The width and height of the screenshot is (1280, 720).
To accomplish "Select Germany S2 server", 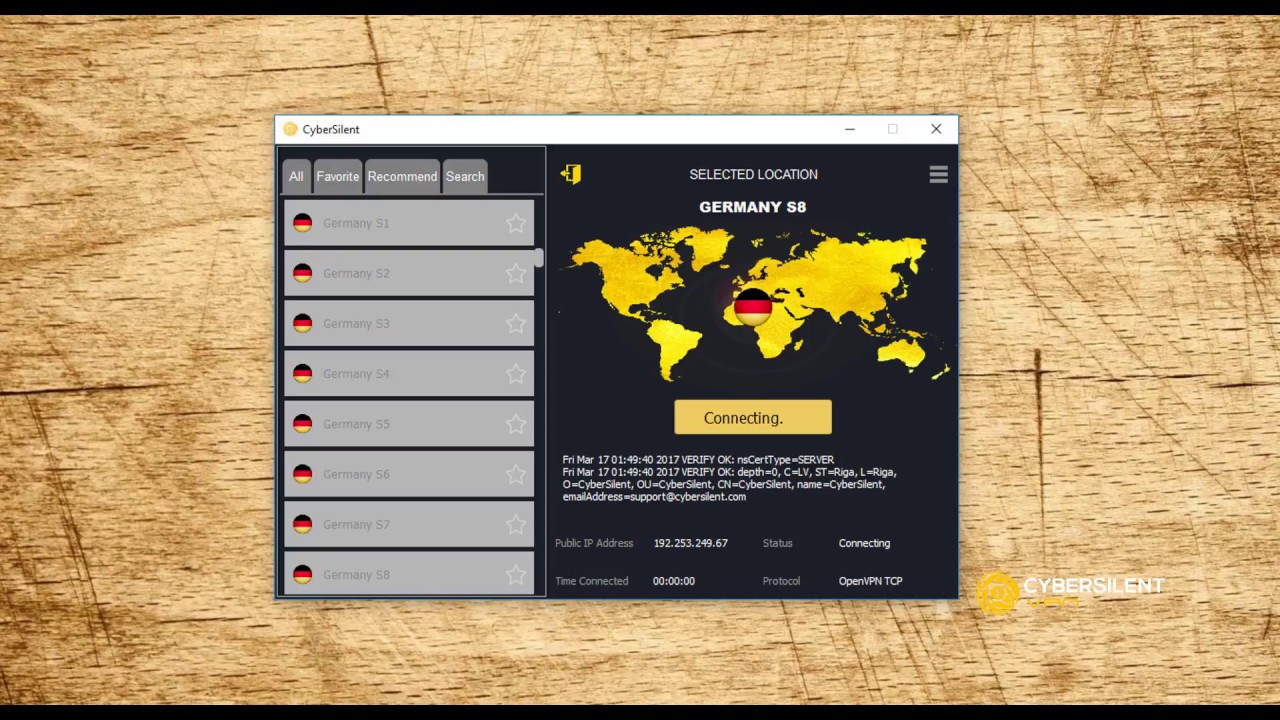I will [409, 273].
